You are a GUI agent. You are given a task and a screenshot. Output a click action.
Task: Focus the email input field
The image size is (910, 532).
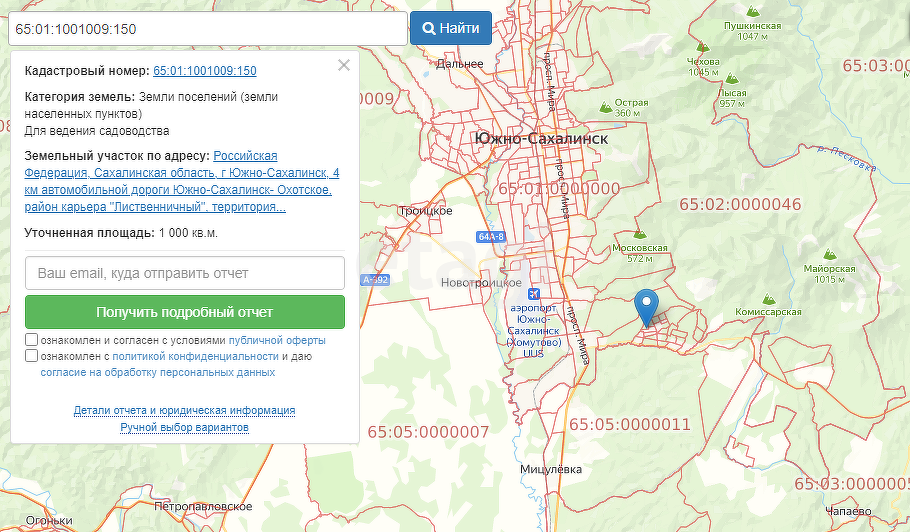pos(184,273)
